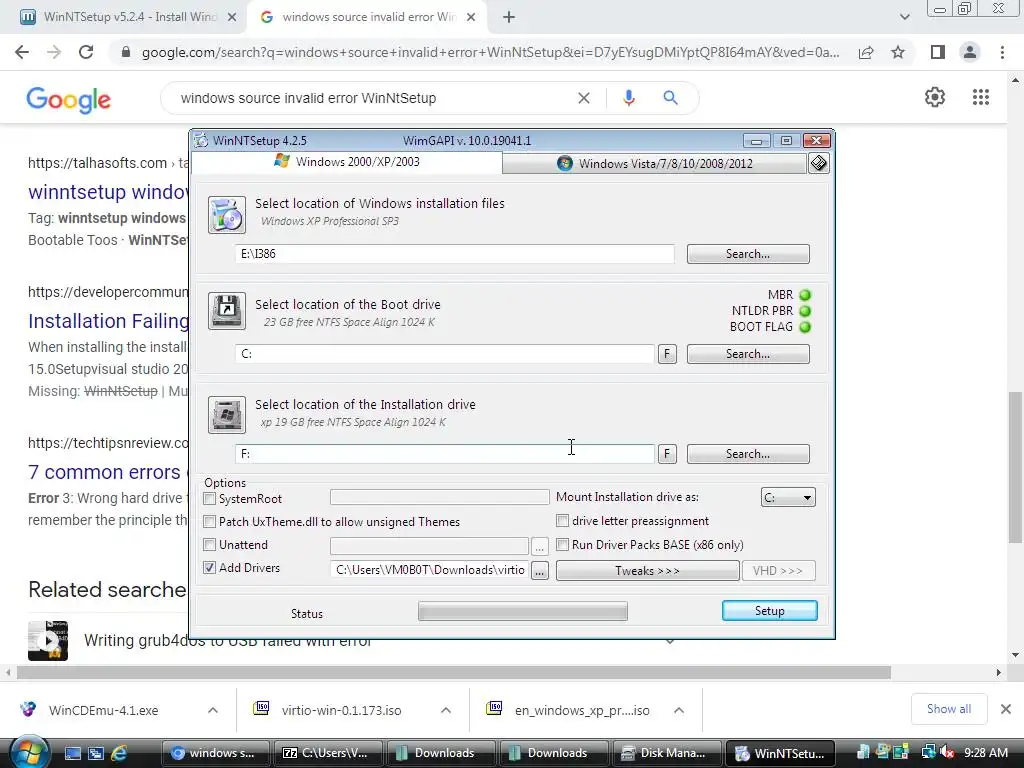
Task: Switch to Windows Vista/7/8/10/2008/2012 tab
Action: point(654,163)
